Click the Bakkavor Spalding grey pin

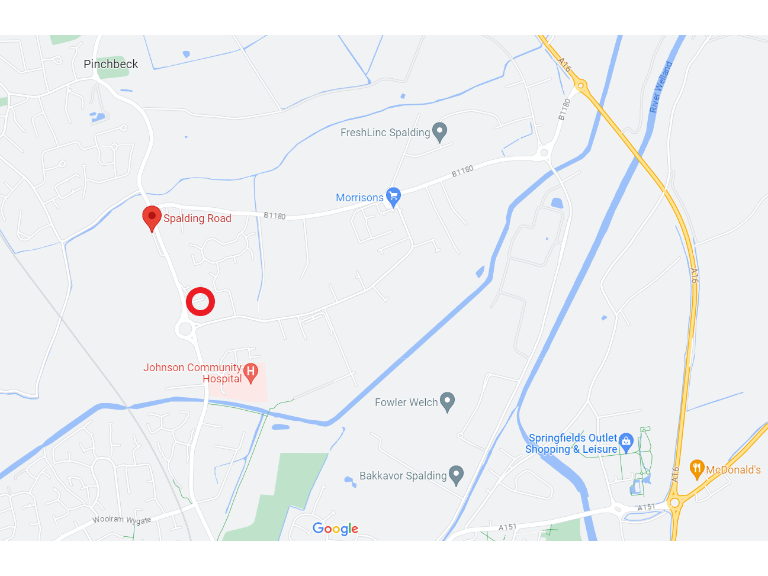point(456,476)
